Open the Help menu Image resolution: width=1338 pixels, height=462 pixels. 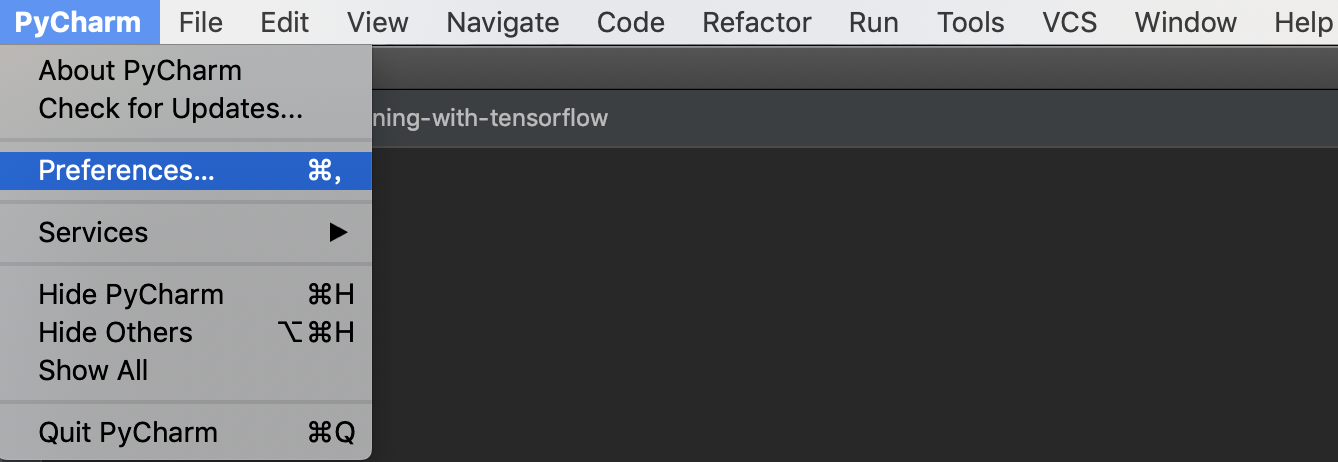click(x=1303, y=22)
